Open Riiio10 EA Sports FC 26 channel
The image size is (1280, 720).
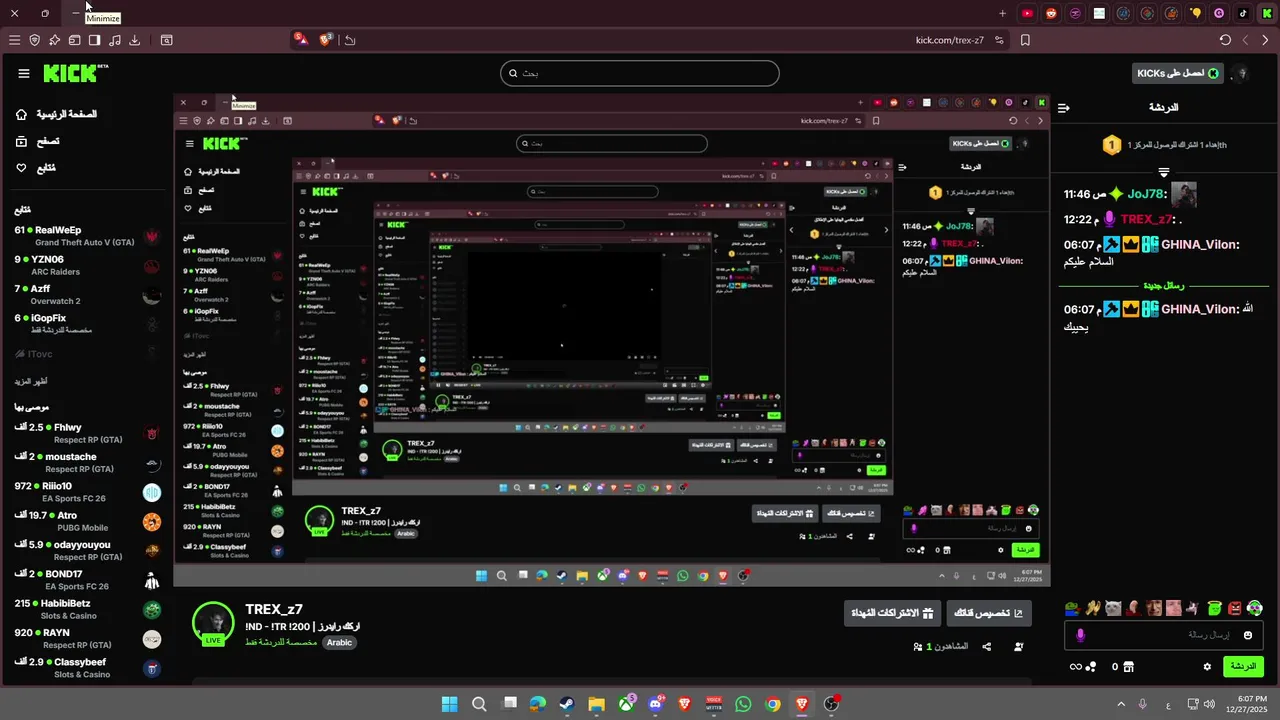(x=87, y=492)
